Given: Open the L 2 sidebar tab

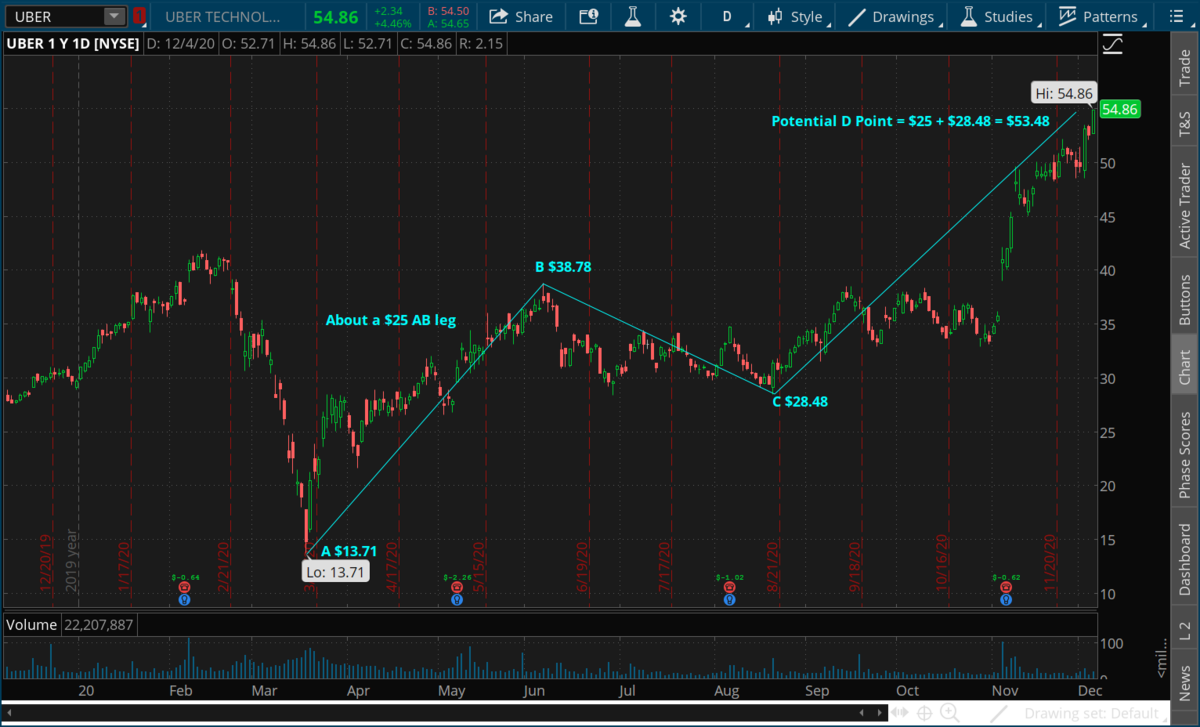Looking at the screenshot, I should 1185,630.
